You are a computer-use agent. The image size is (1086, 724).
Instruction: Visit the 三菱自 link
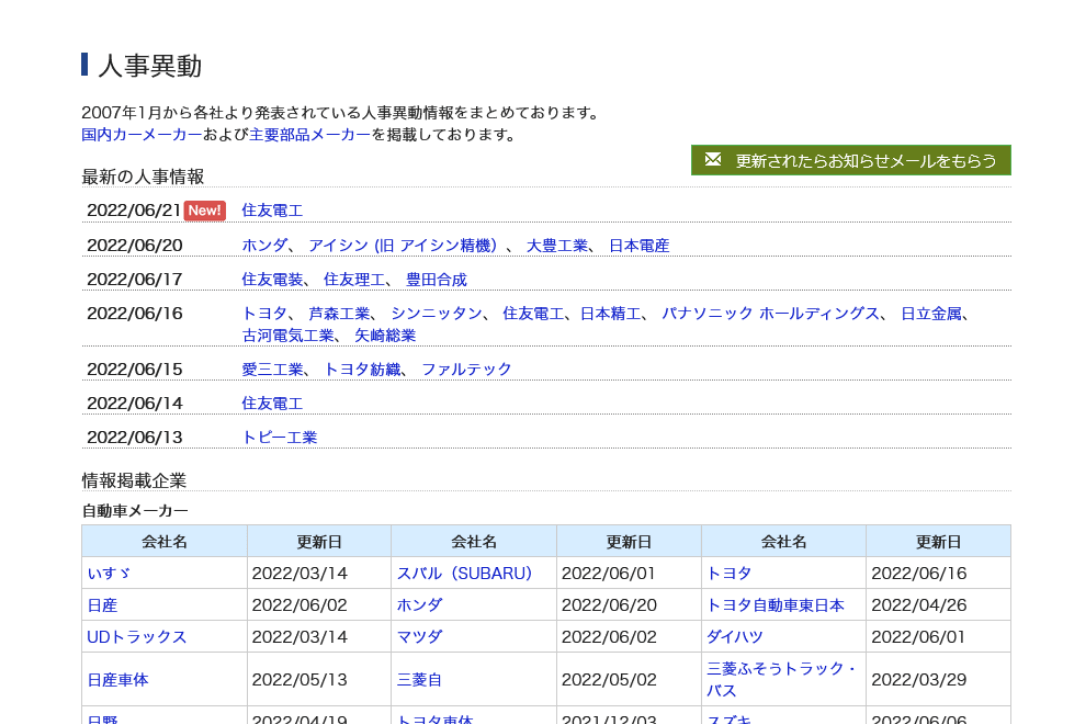pos(419,680)
